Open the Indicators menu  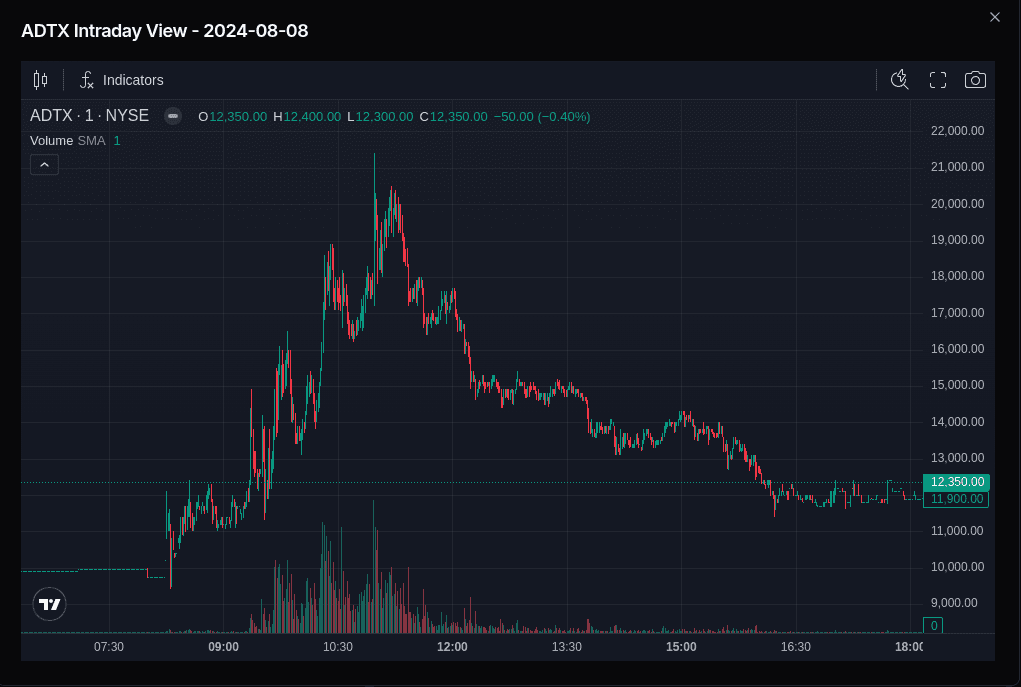pos(122,80)
